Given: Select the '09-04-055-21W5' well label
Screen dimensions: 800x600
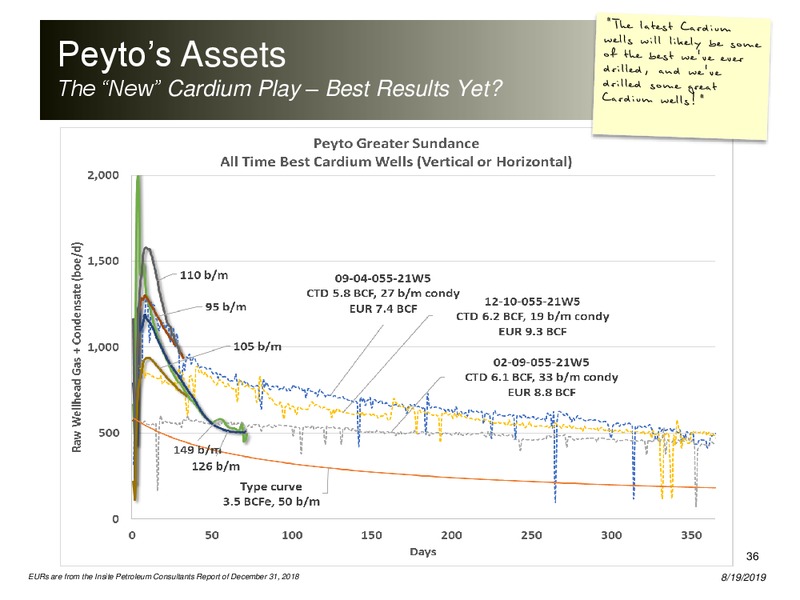Looking at the screenshot, I should pos(383,278).
